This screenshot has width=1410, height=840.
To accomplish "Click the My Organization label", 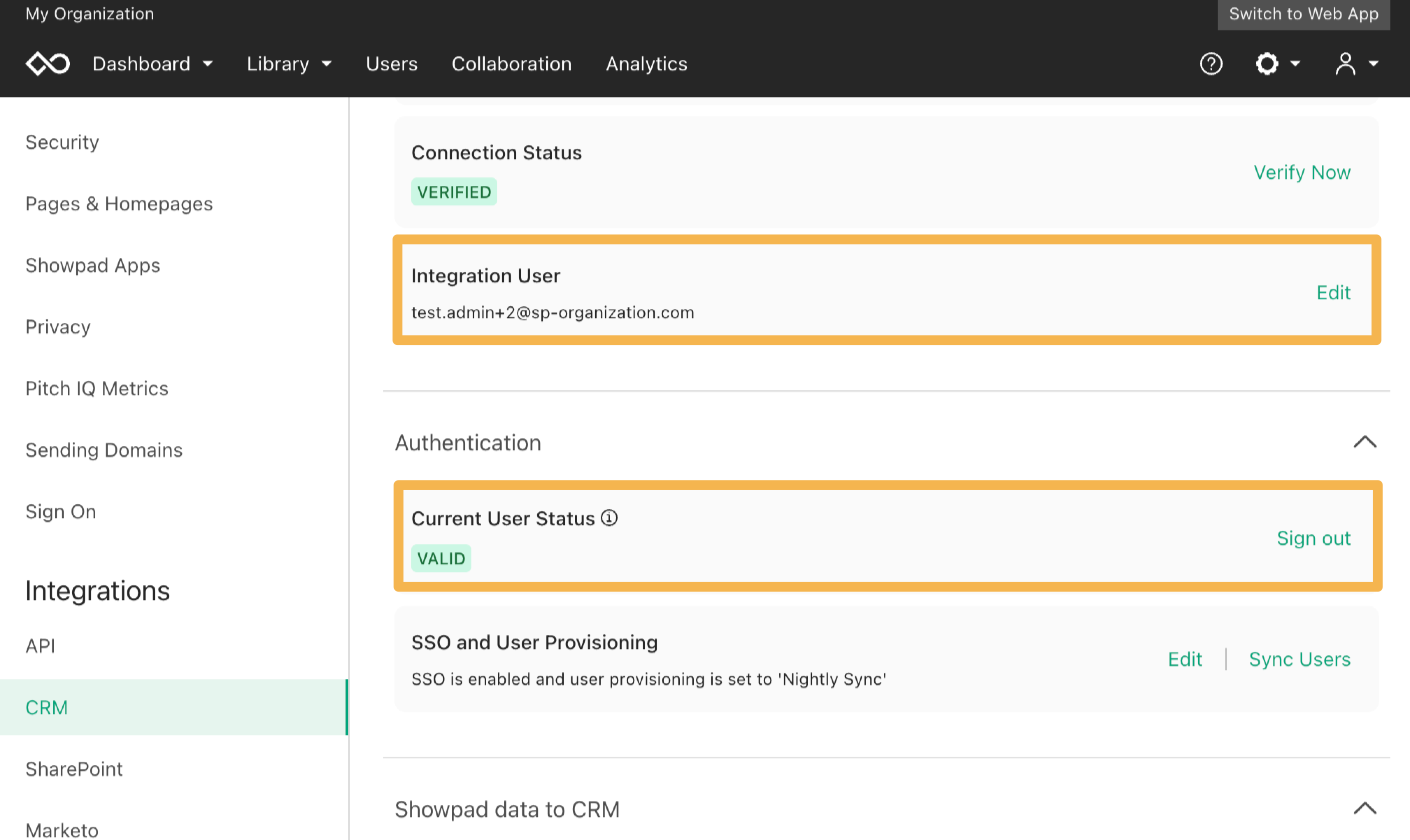I will point(90,14).
